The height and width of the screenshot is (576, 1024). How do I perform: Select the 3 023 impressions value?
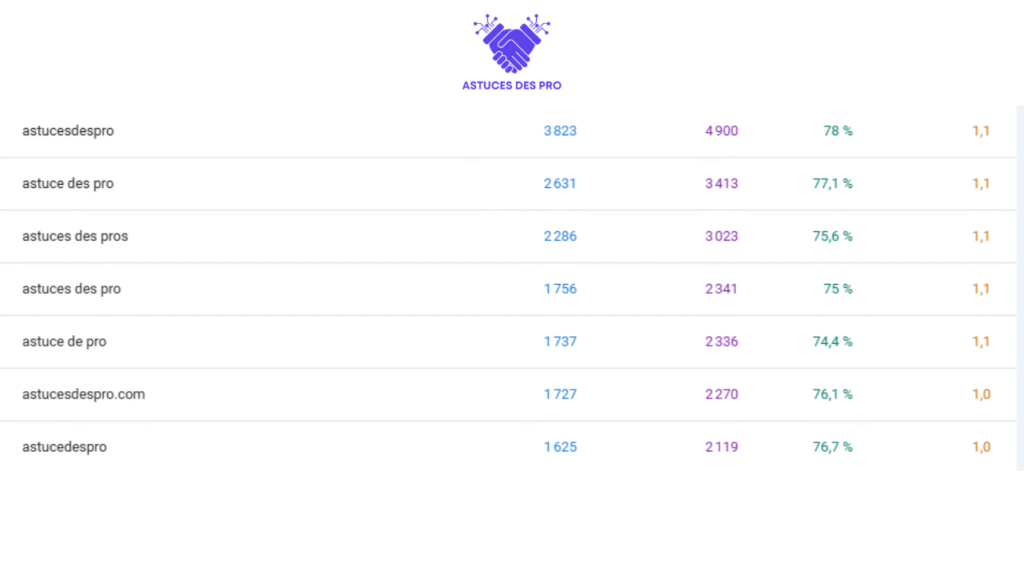tap(721, 237)
